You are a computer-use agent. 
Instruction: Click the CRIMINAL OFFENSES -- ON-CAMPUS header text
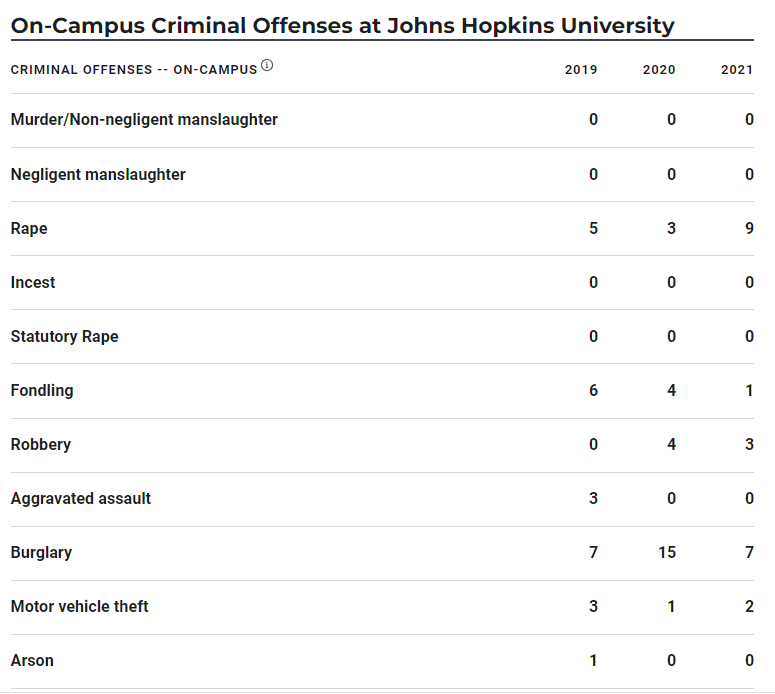click(133, 70)
